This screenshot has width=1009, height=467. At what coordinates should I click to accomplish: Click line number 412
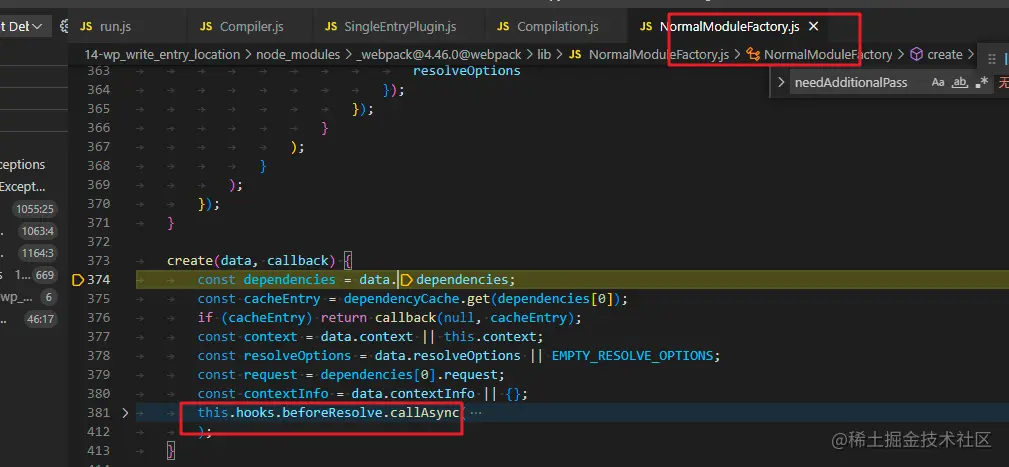[98, 432]
